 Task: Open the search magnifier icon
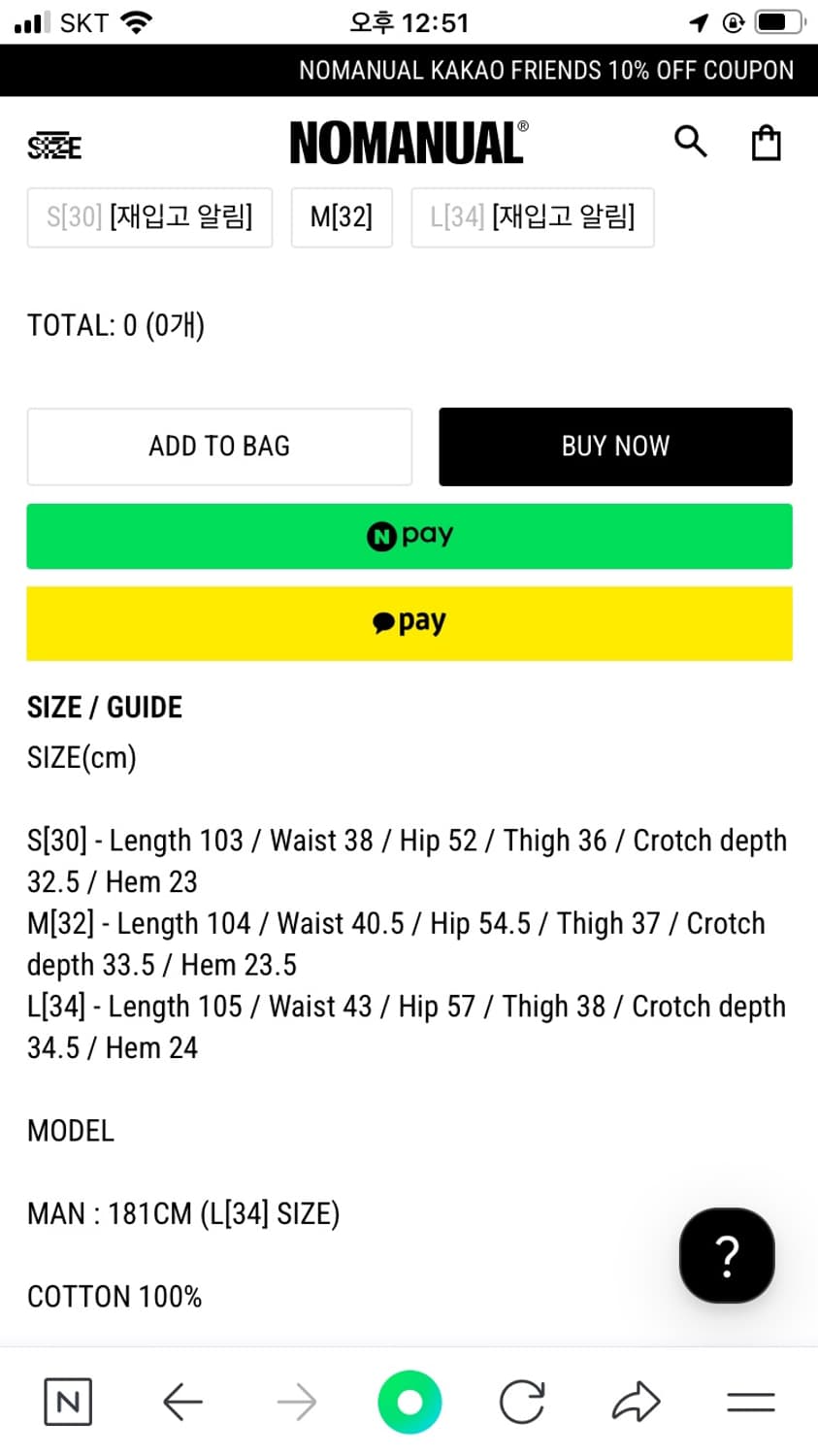click(690, 142)
